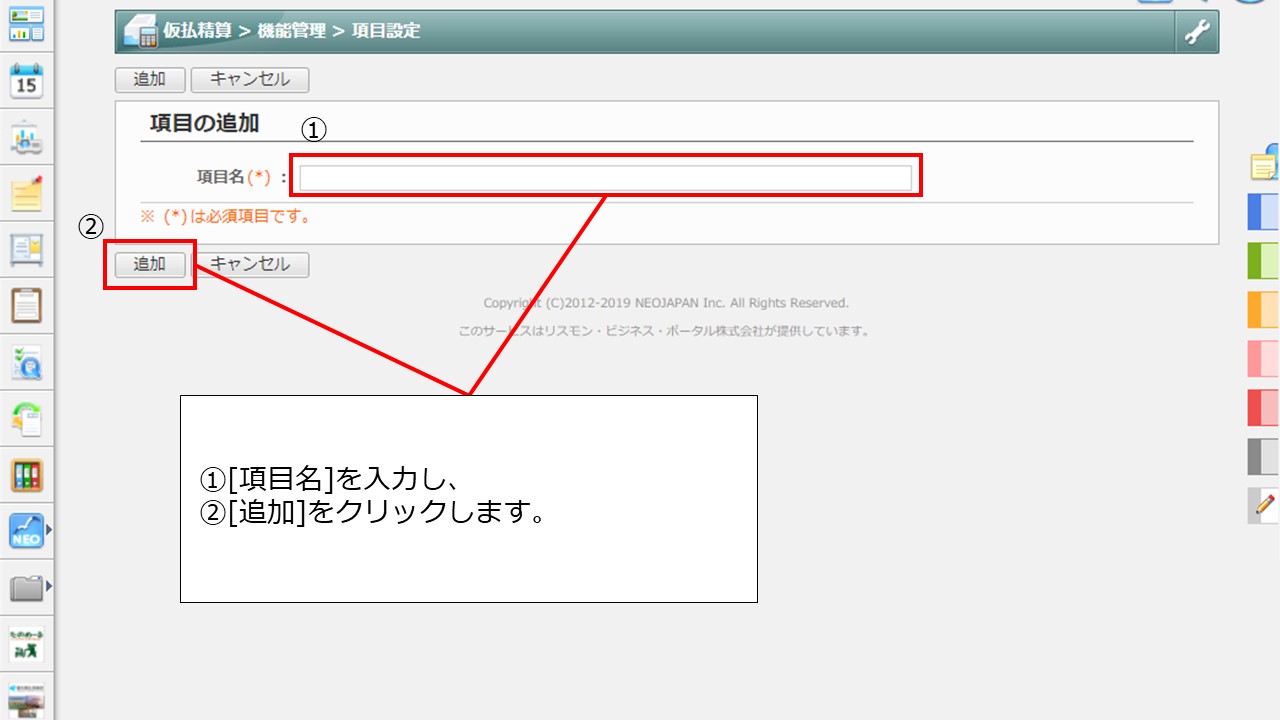Image resolution: width=1280 pixels, height=720 pixels.
Task: Open the document search magnifier icon
Action: coord(27,362)
